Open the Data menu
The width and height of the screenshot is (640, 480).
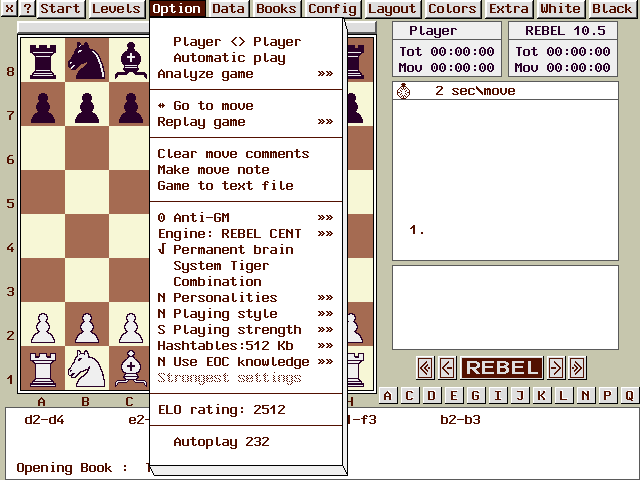pos(228,9)
